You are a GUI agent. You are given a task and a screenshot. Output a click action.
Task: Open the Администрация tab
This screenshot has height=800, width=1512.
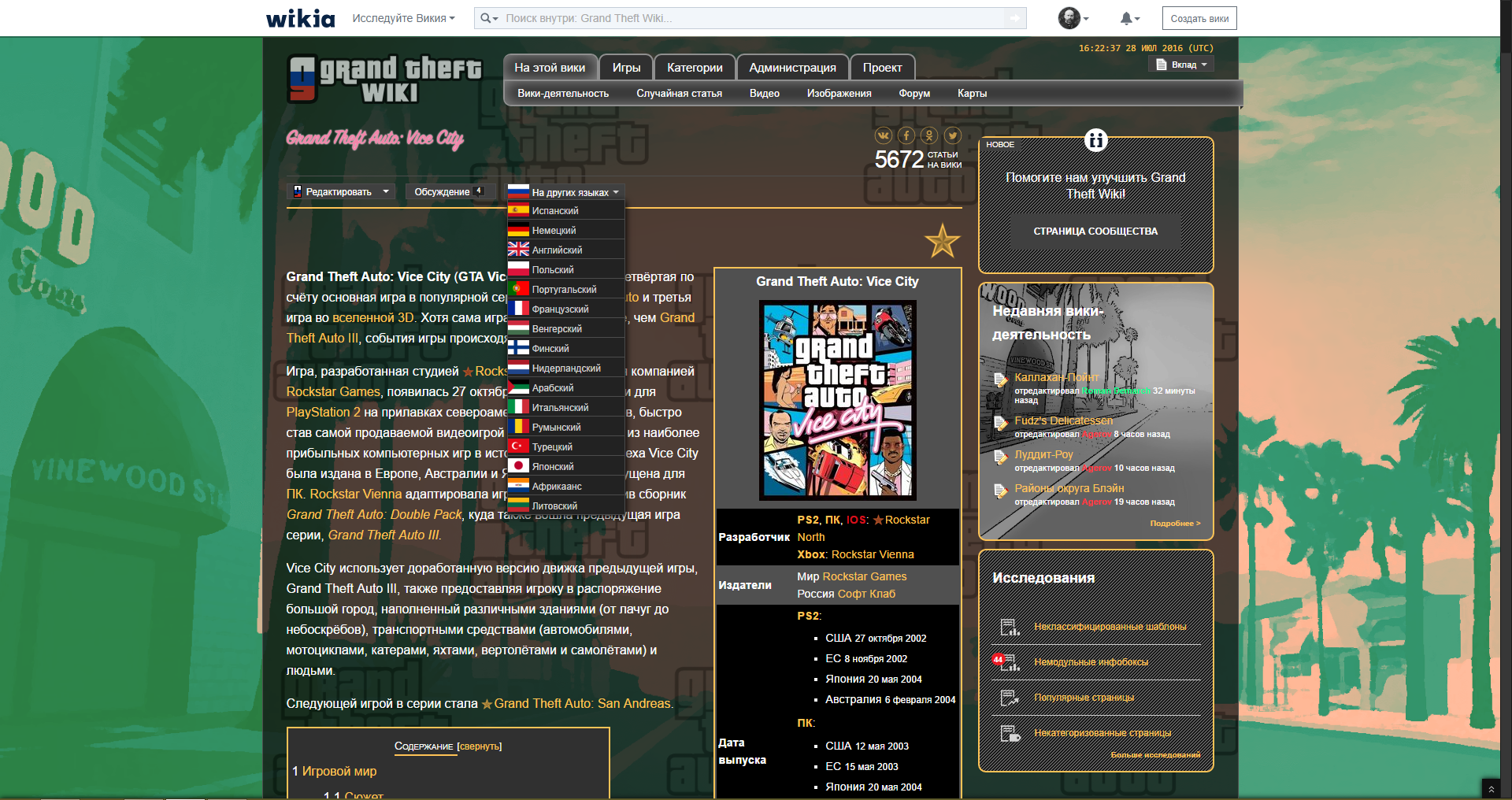tap(792, 68)
